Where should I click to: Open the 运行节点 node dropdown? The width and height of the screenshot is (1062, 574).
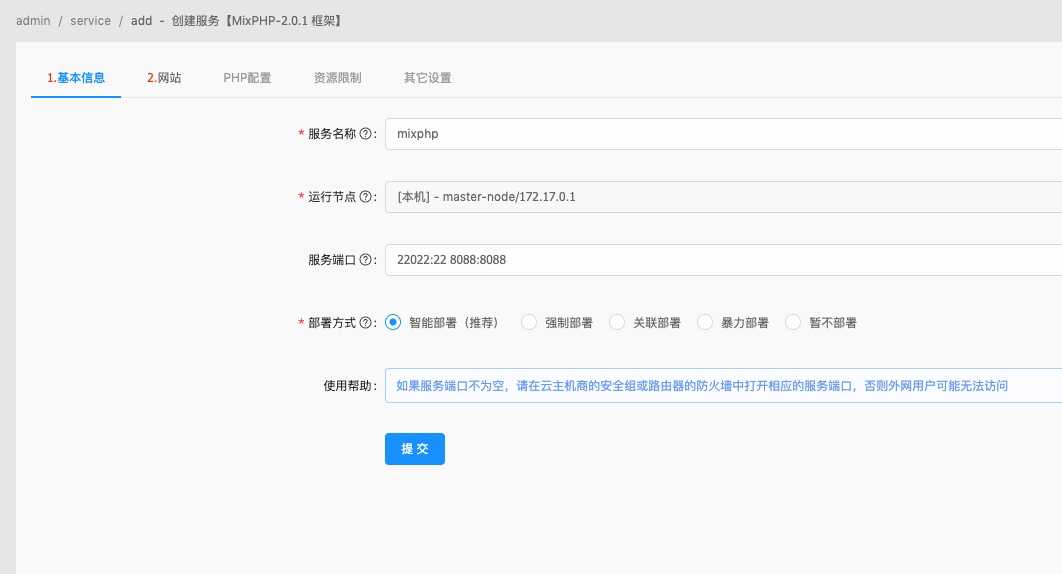[723, 197]
